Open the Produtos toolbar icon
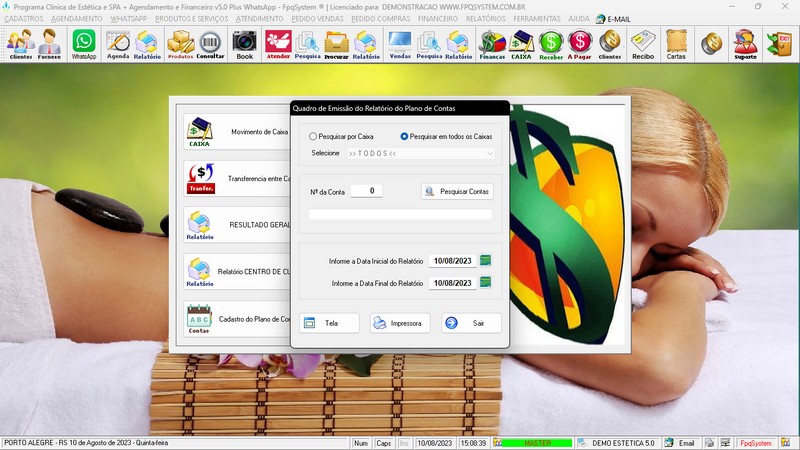The height and width of the screenshot is (450, 800). [180, 44]
